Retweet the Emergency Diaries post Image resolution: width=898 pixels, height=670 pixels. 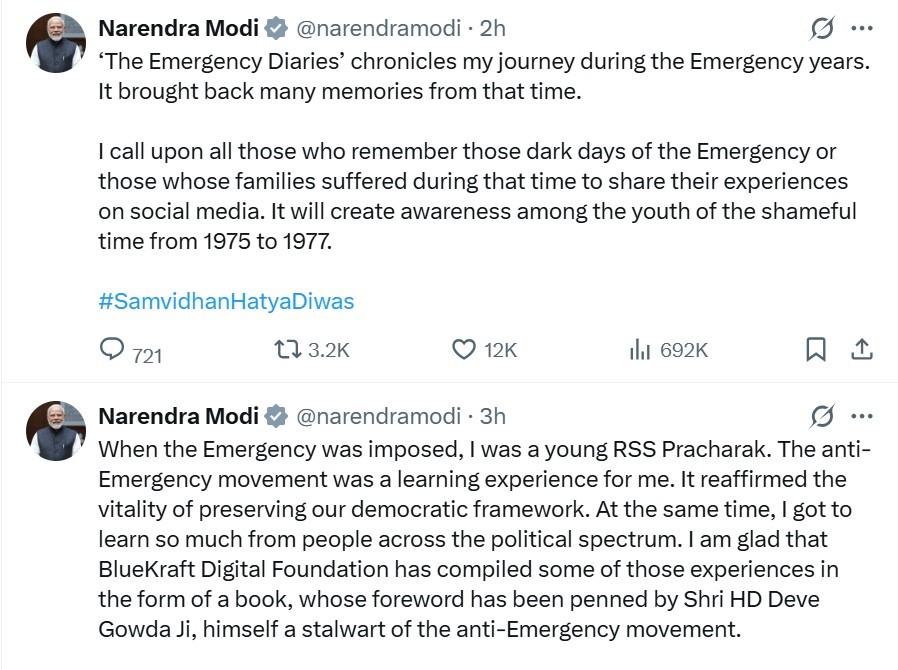(x=286, y=349)
